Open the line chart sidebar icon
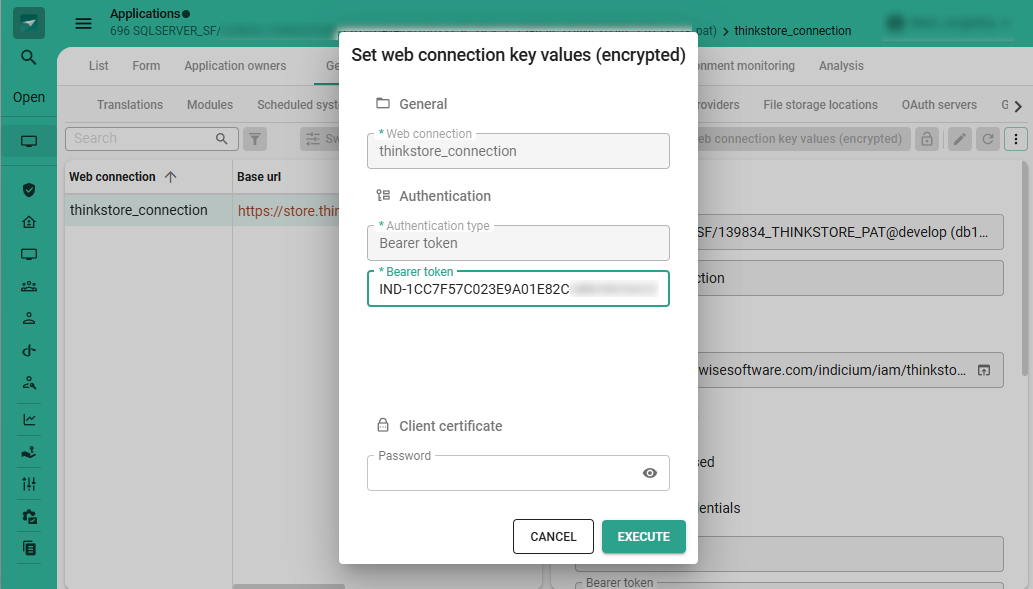 click(29, 420)
